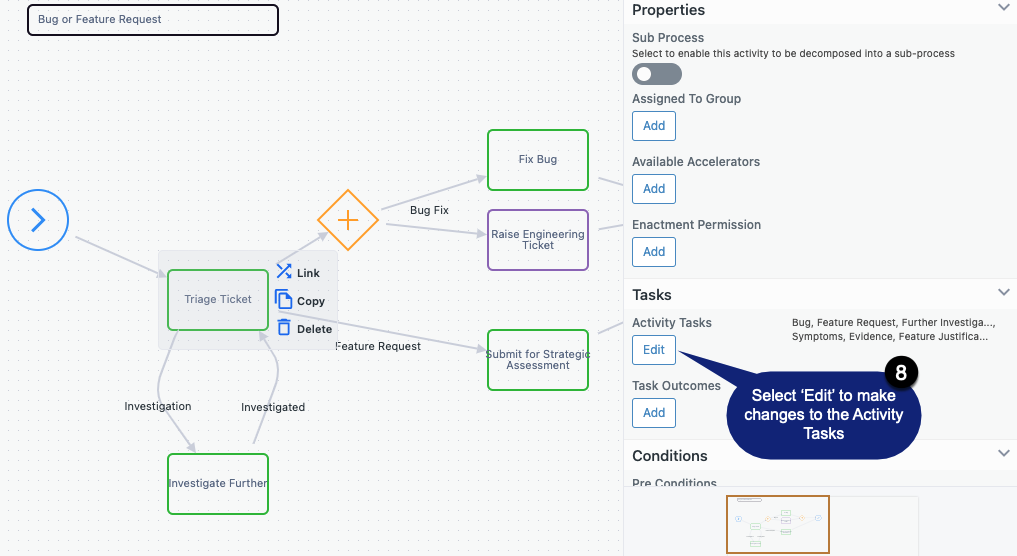Collapse the Properties section chevron
1017x556 pixels.
1003,8
